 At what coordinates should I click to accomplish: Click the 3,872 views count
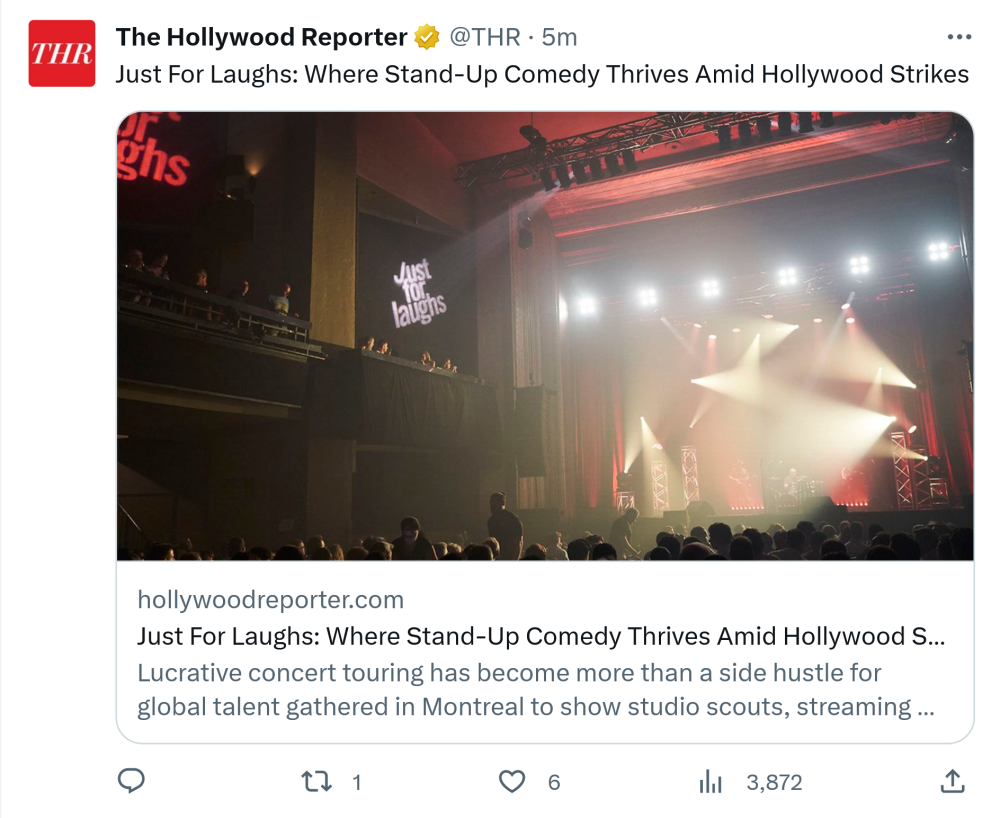pyautogui.click(x=774, y=782)
